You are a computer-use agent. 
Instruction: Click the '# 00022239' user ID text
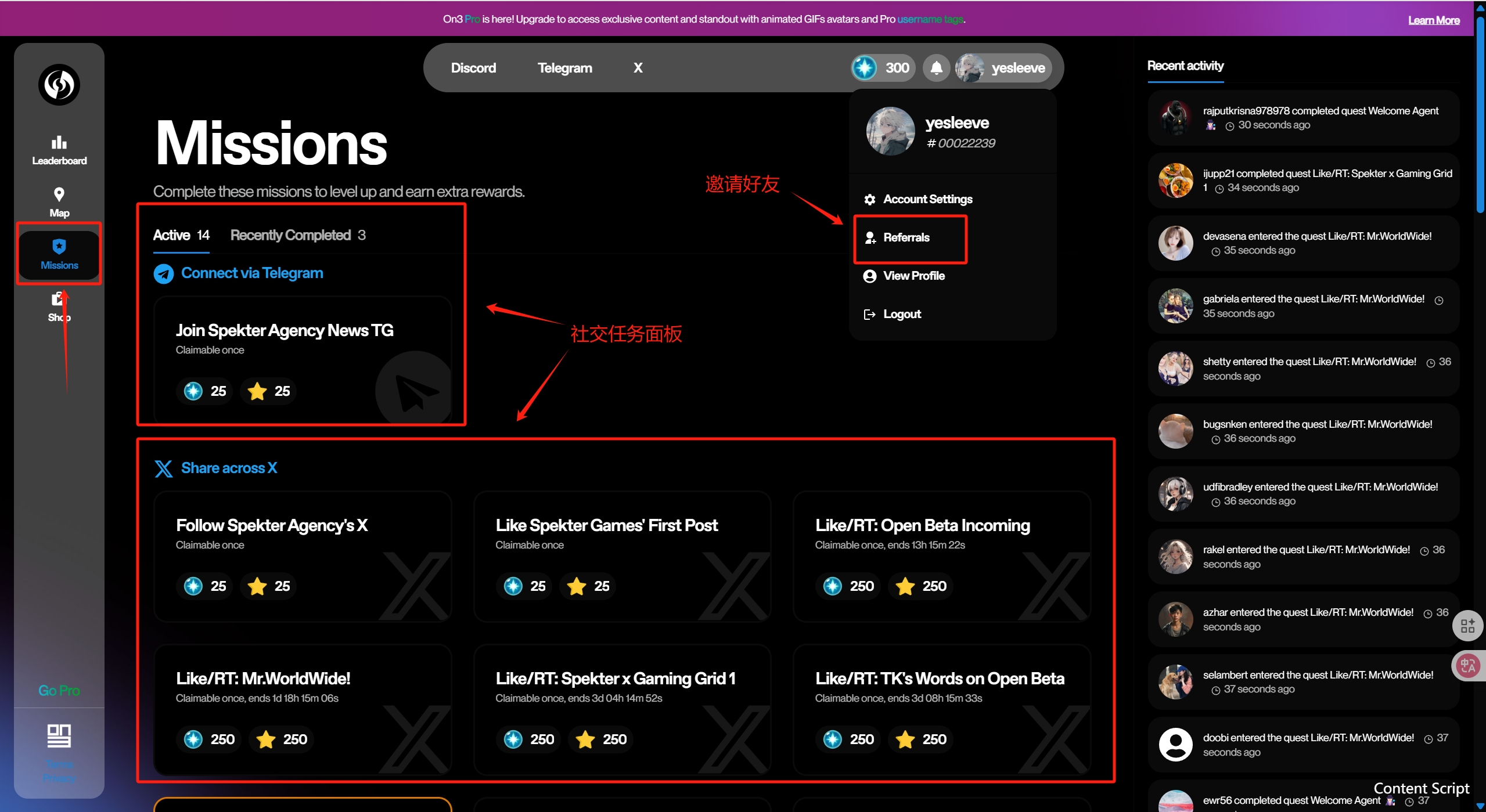(960, 143)
